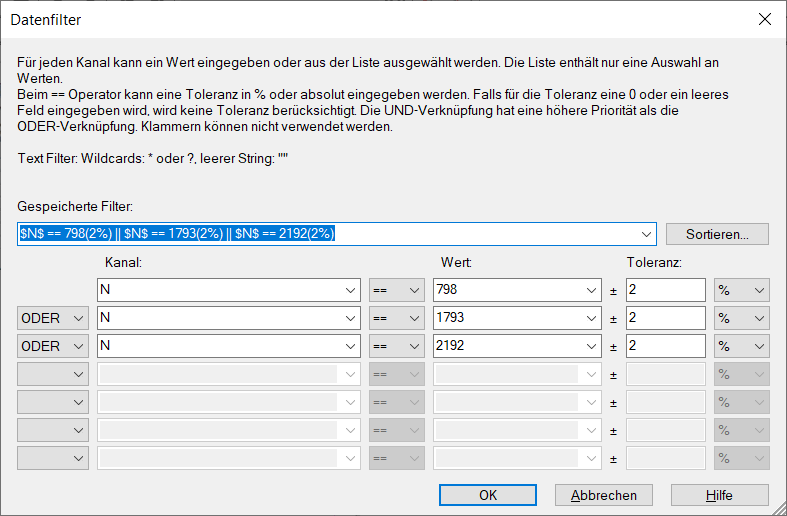Expand the Gespeicherte Filter dropdown
787x516 pixels.
tap(645, 234)
